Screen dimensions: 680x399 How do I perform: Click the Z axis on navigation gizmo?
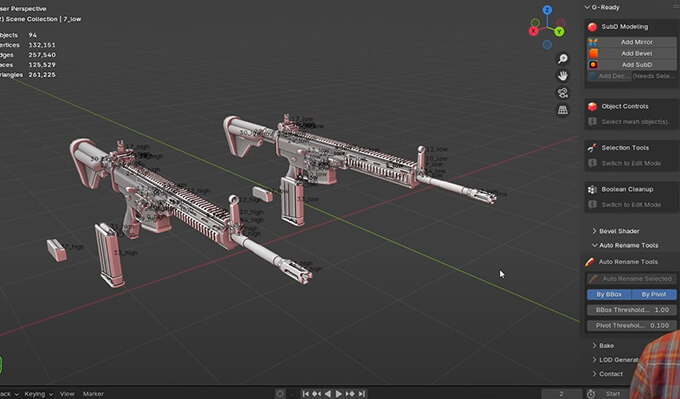[547, 10]
